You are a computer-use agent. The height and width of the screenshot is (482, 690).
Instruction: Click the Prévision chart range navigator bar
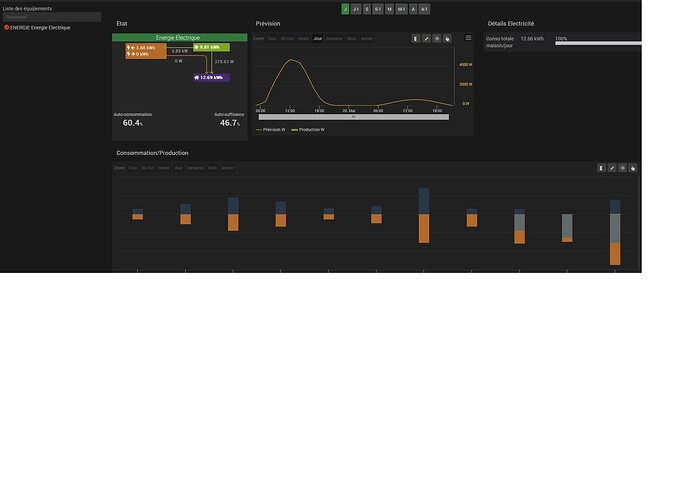point(354,117)
